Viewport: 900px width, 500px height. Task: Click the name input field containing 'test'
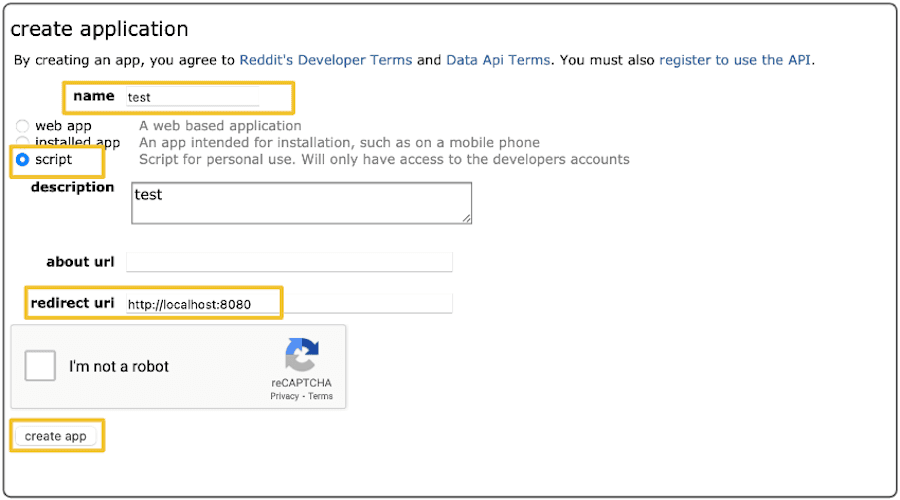pos(192,98)
